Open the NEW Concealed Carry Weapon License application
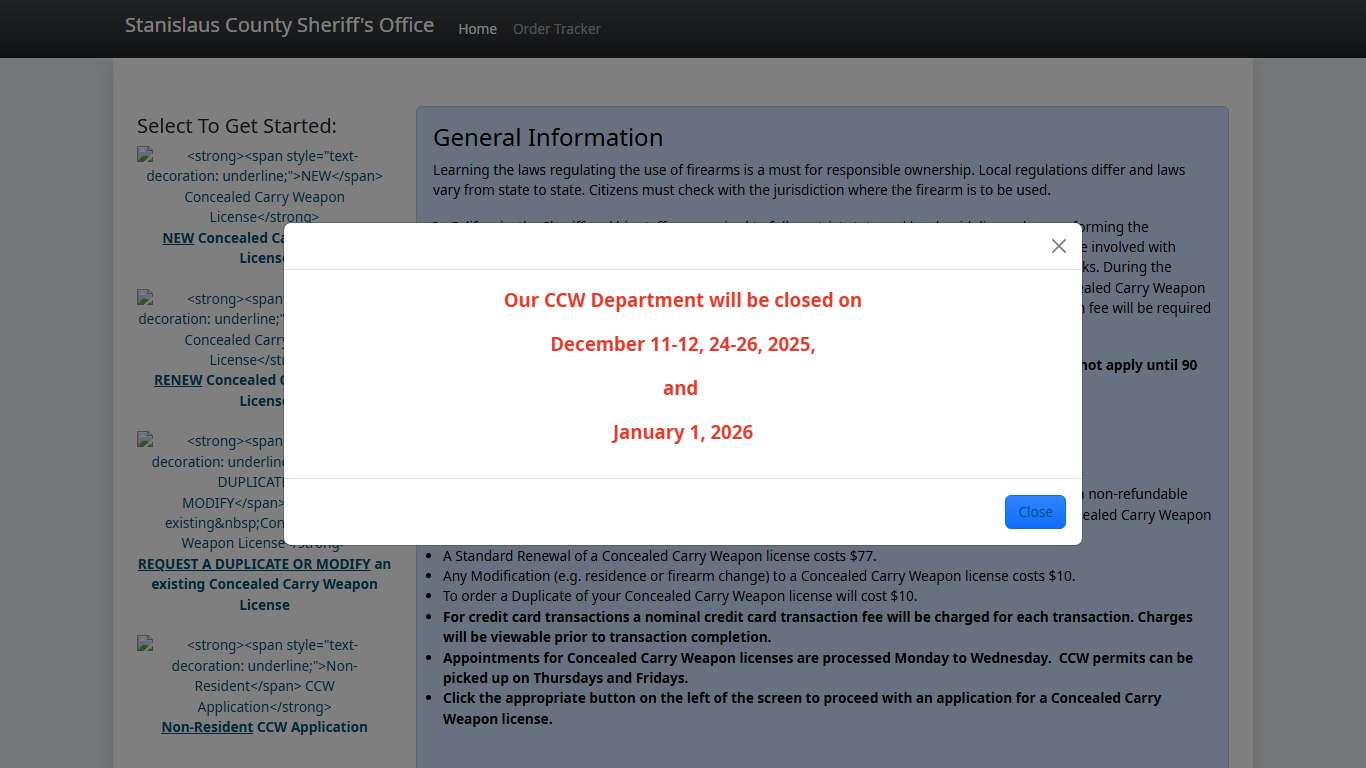The image size is (1366, 768). coord(264,247)
